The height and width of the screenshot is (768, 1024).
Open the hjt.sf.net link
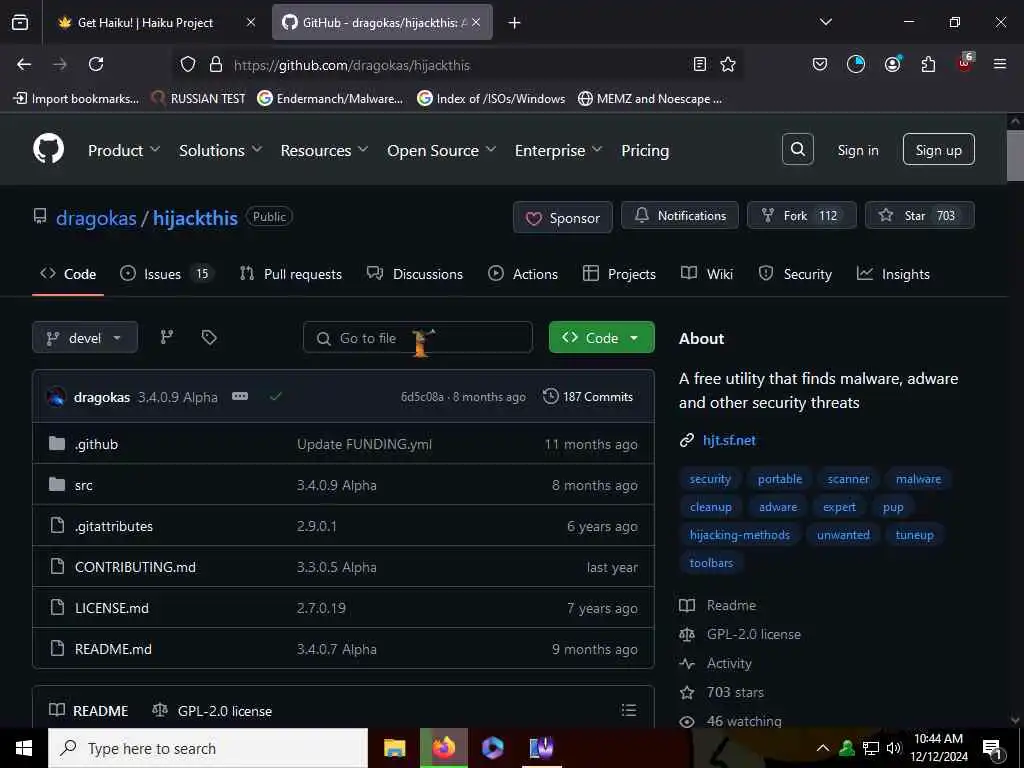pos(729,440)
